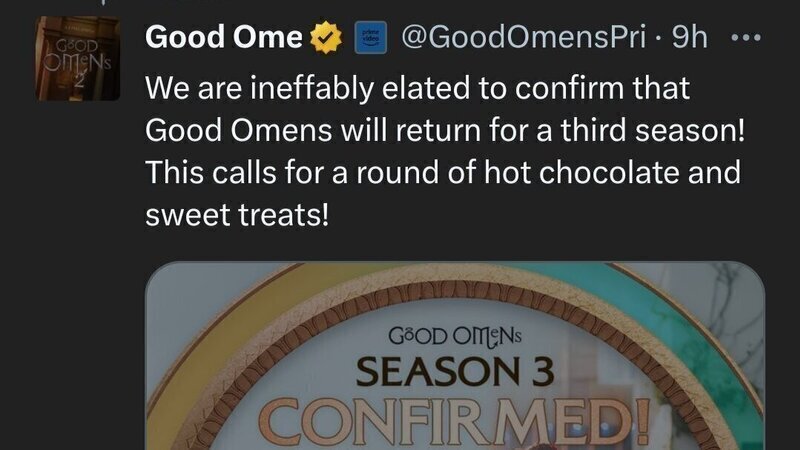Click the gold verified checkmark badge
Screen dimensions: 800x450
(x=322, y=39)
